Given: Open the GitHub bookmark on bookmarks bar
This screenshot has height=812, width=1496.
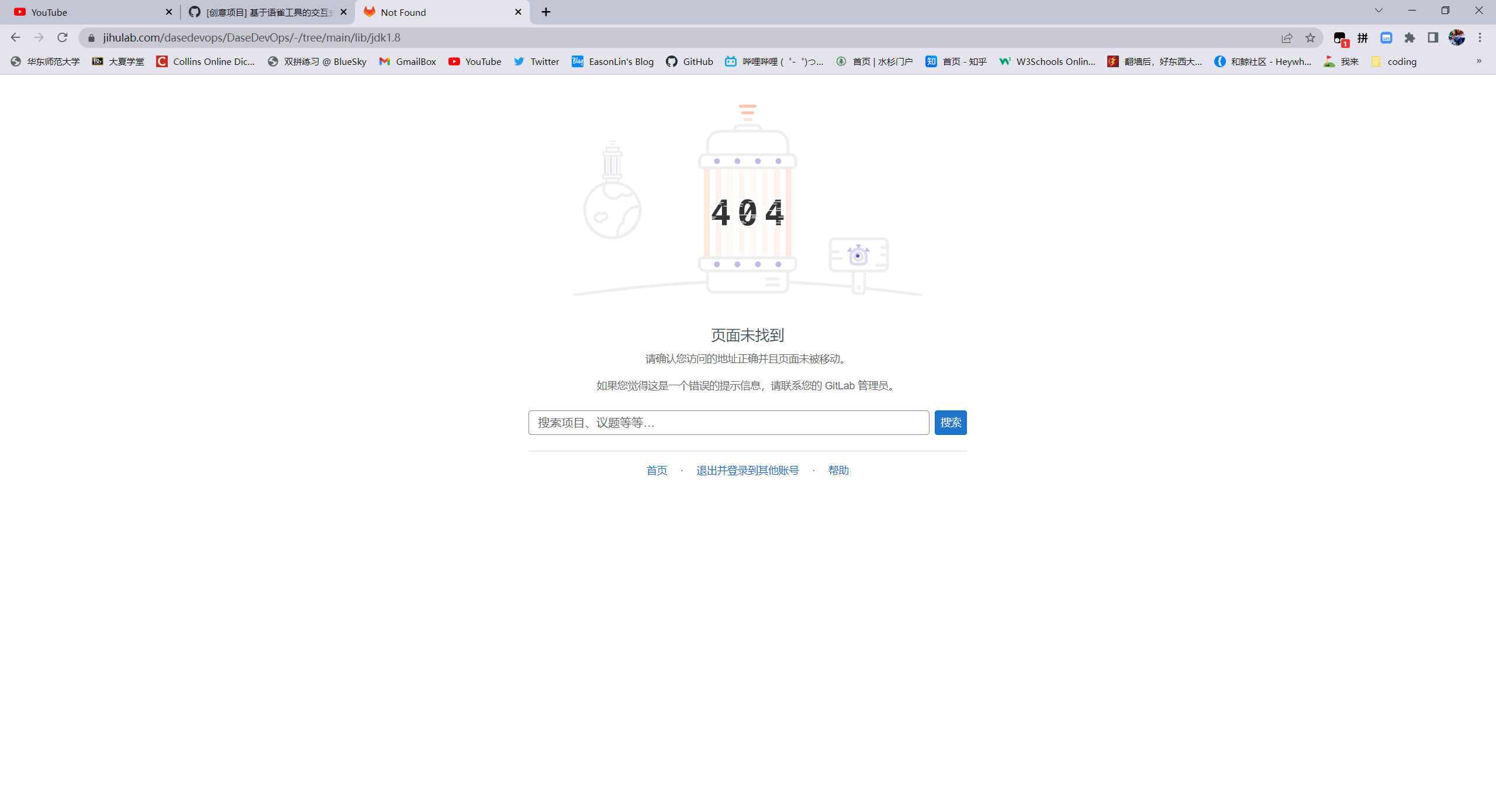Looking at the screenshot, I should [x=689, y=61].
